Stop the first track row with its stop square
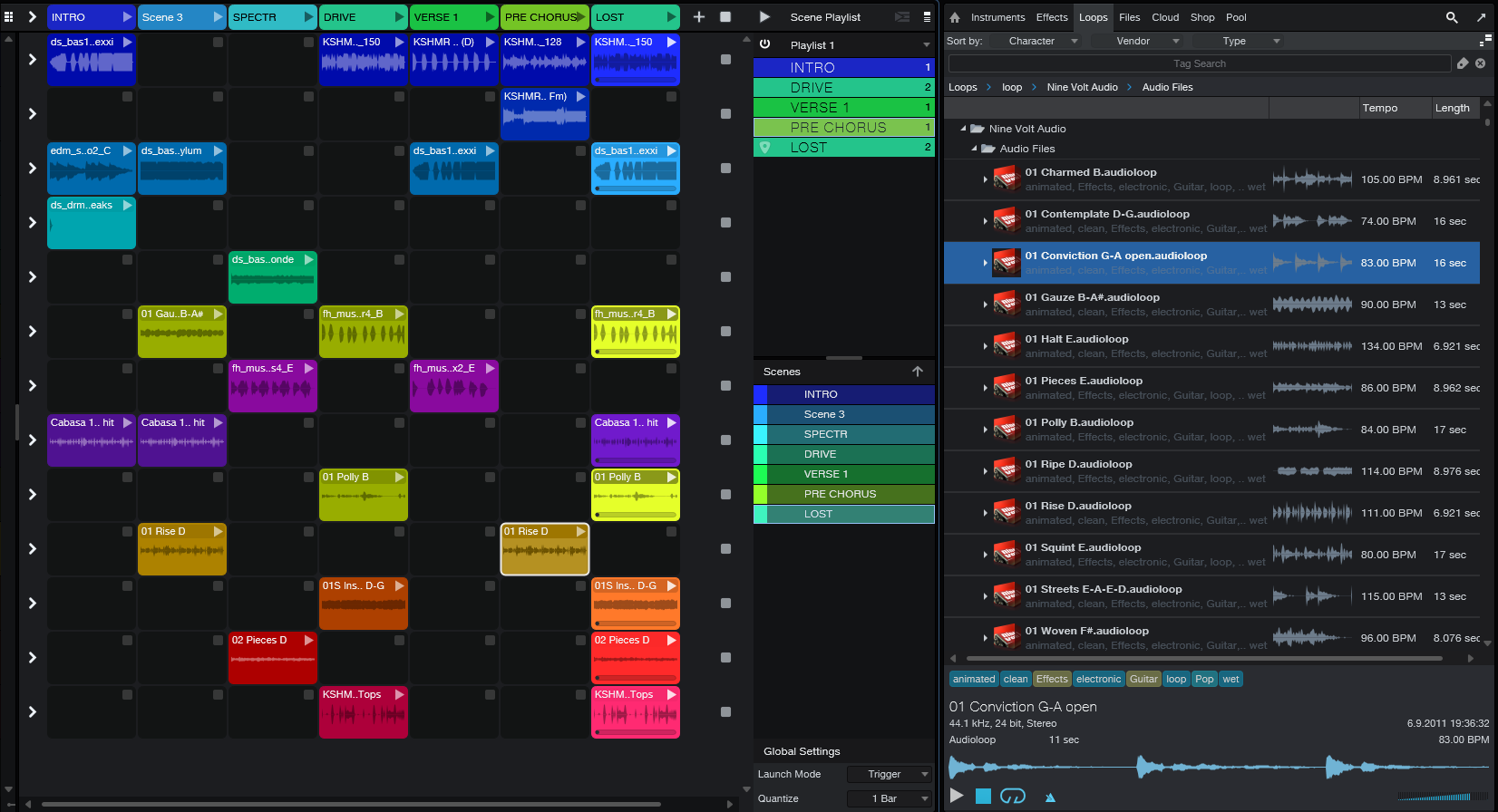Viewport: 1498px width, 812px height. (725, 60)
